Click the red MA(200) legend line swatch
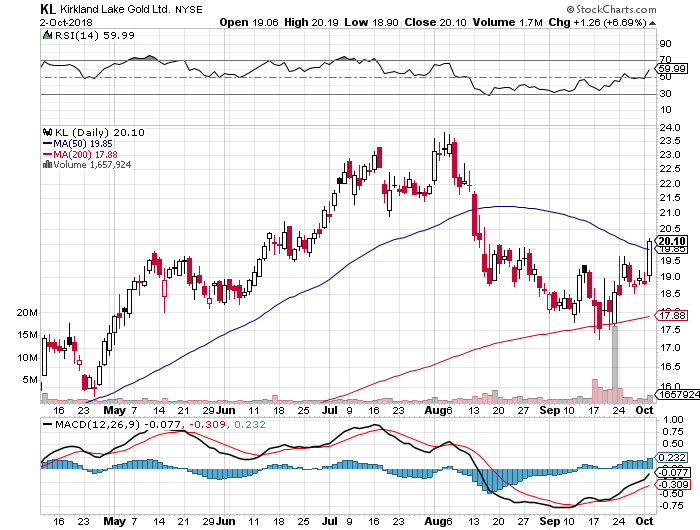Image resolution: width=700 pixels, height=530 pixels. 47,155
